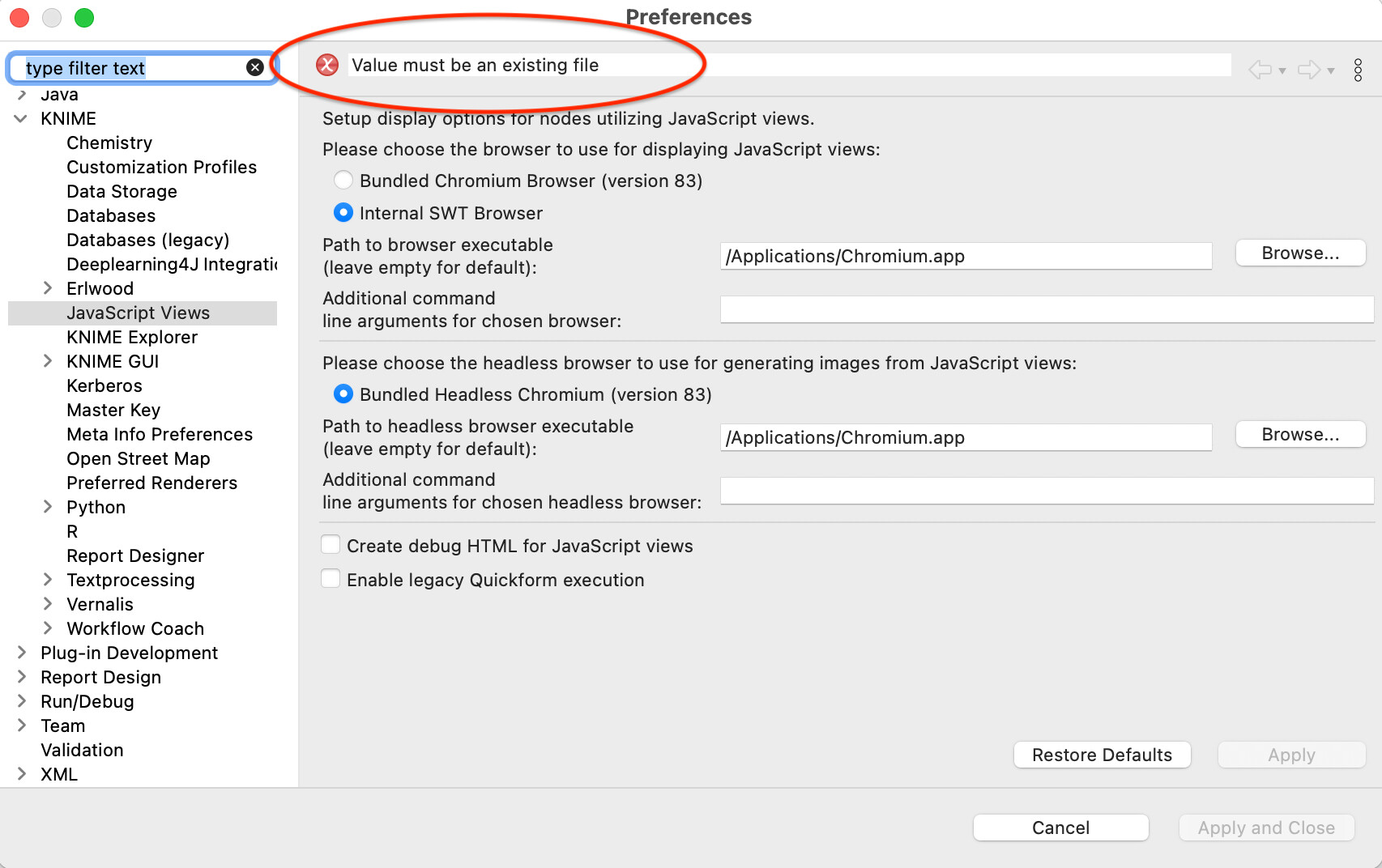
Task: Expand the Run/Debug node
Action: (22, 700)
